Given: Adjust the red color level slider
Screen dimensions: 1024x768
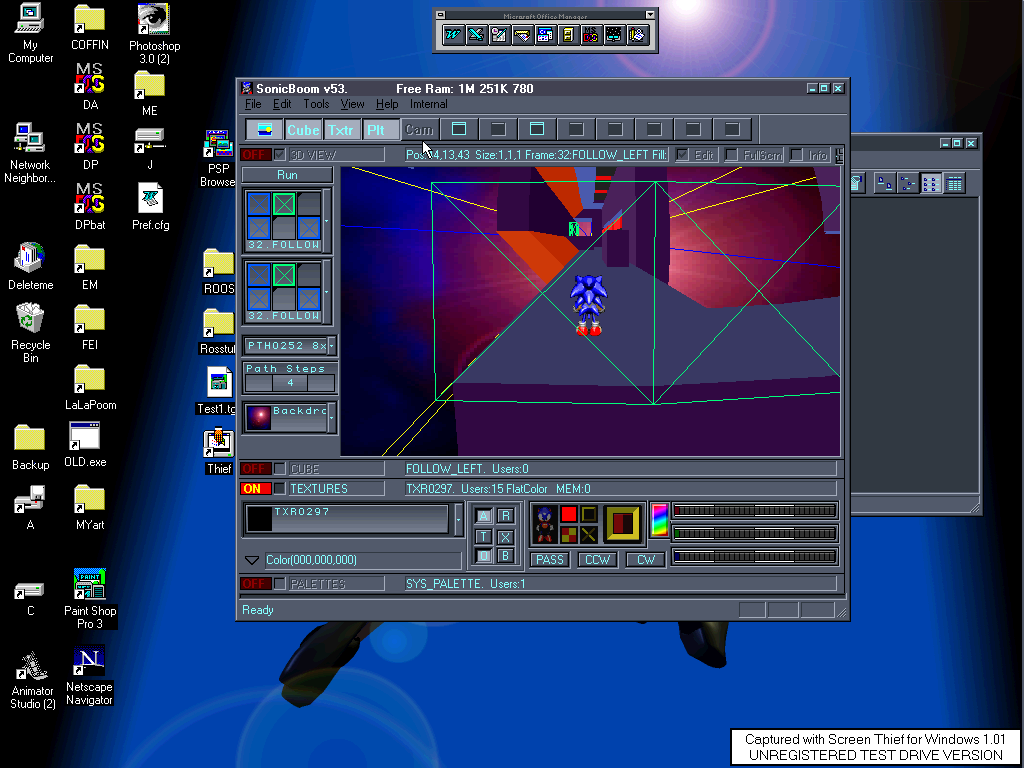Looking at the screenshot, I should point(754,511).
